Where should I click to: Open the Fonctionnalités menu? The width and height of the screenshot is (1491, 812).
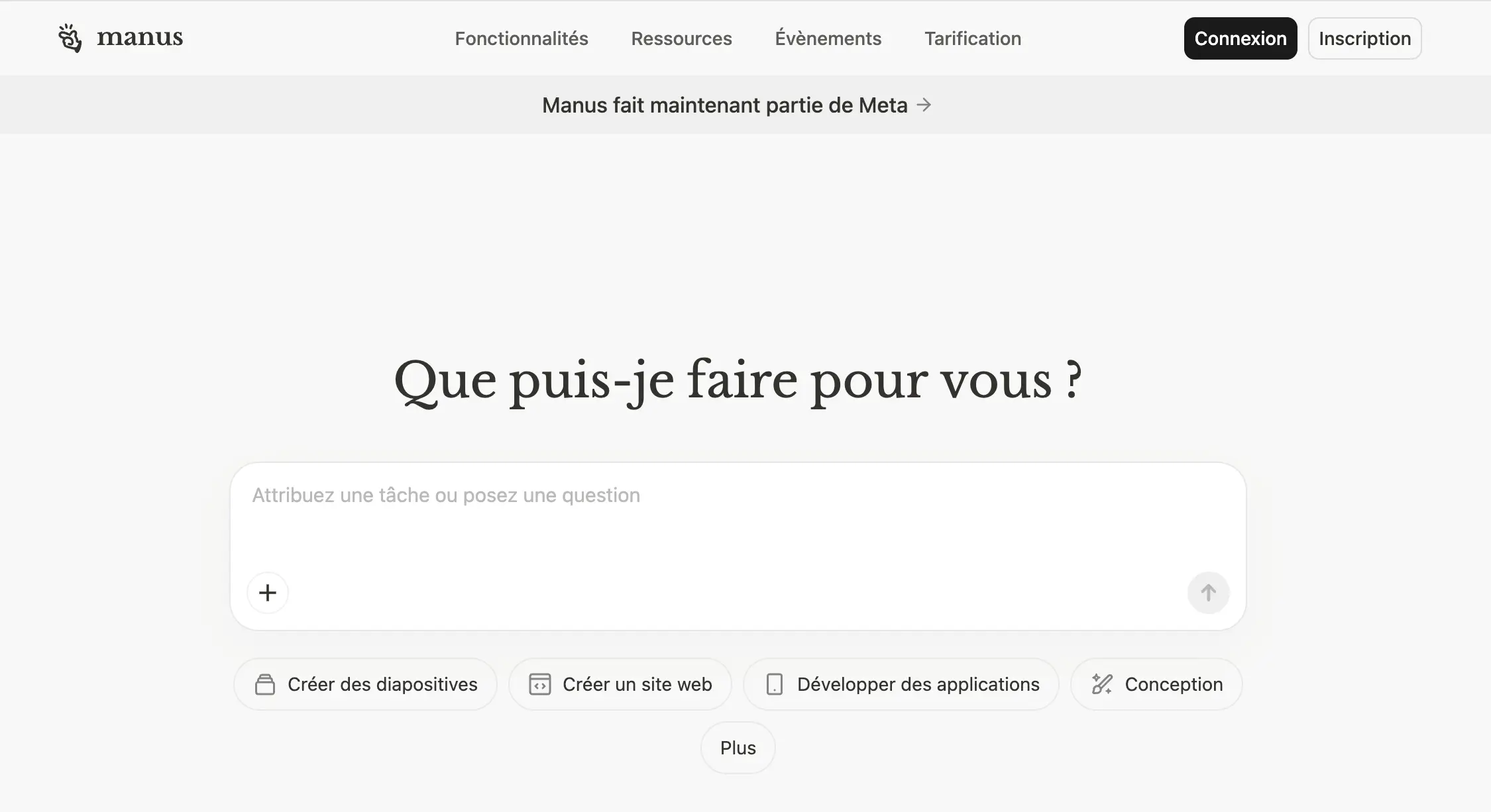click(522, 38)
